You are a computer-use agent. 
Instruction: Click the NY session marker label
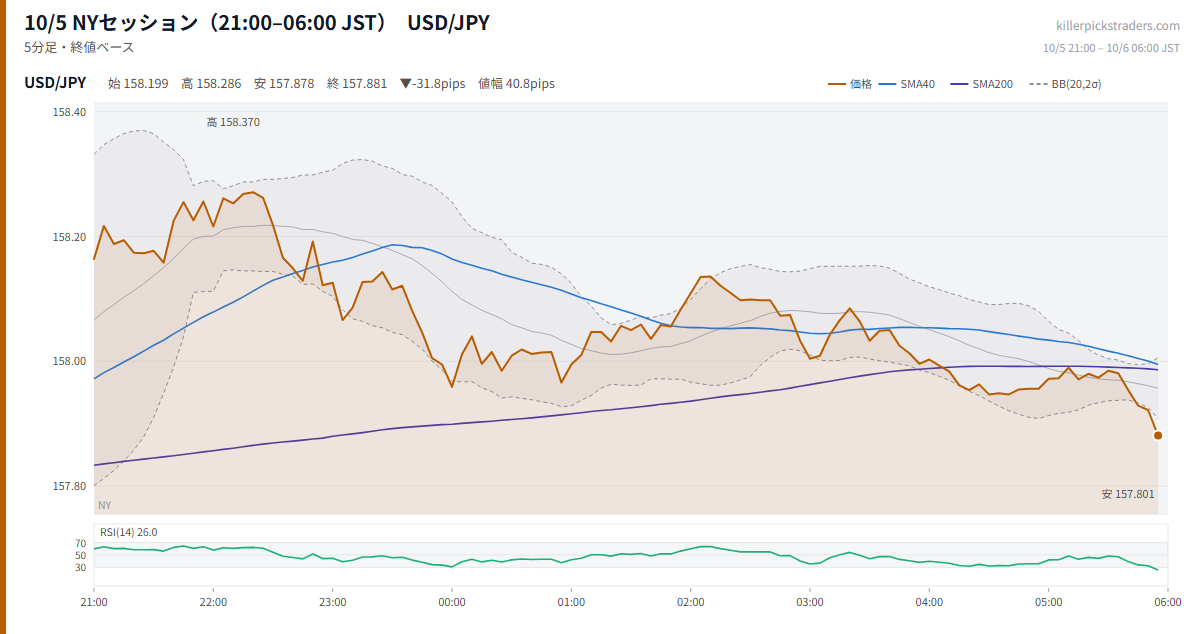pyautogui.click(x=105, y=506)
